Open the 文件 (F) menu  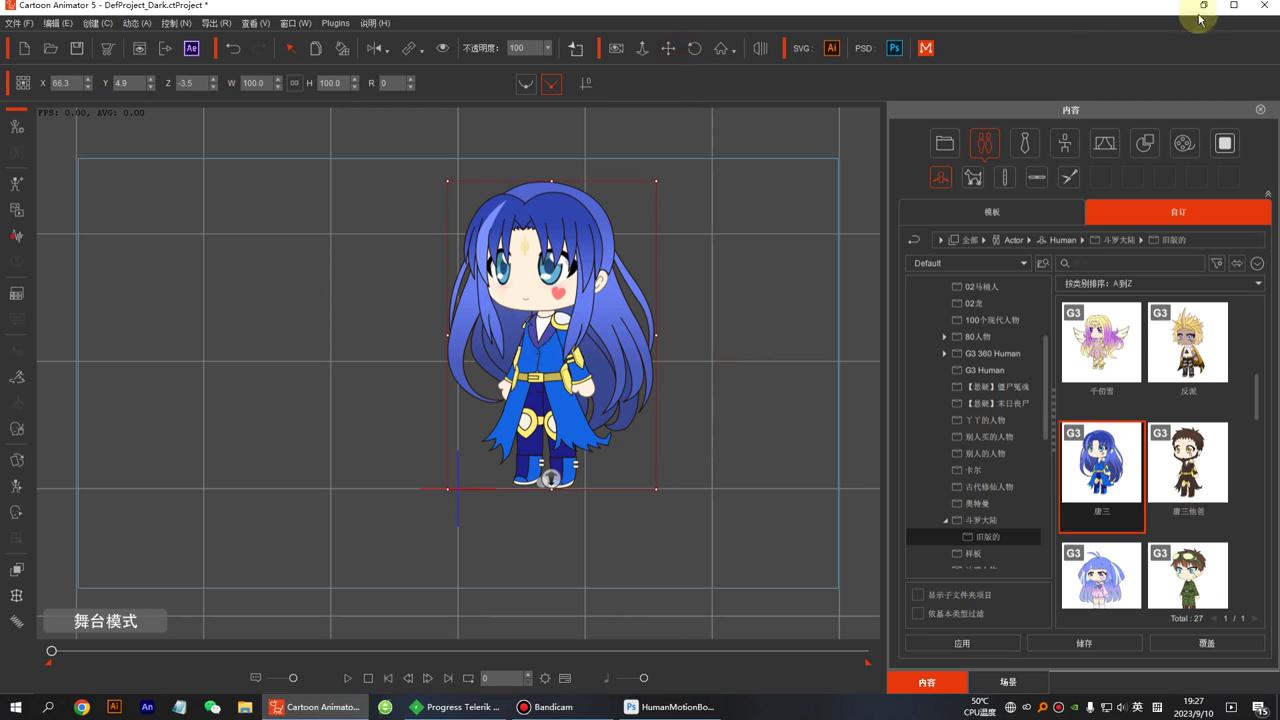19,23
